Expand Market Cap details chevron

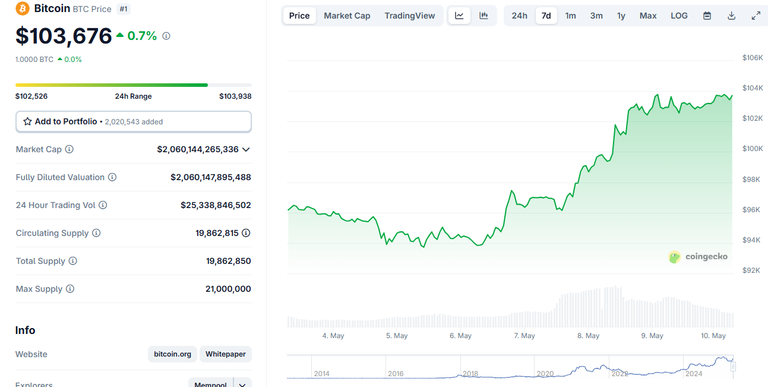[x=246, y=149]
